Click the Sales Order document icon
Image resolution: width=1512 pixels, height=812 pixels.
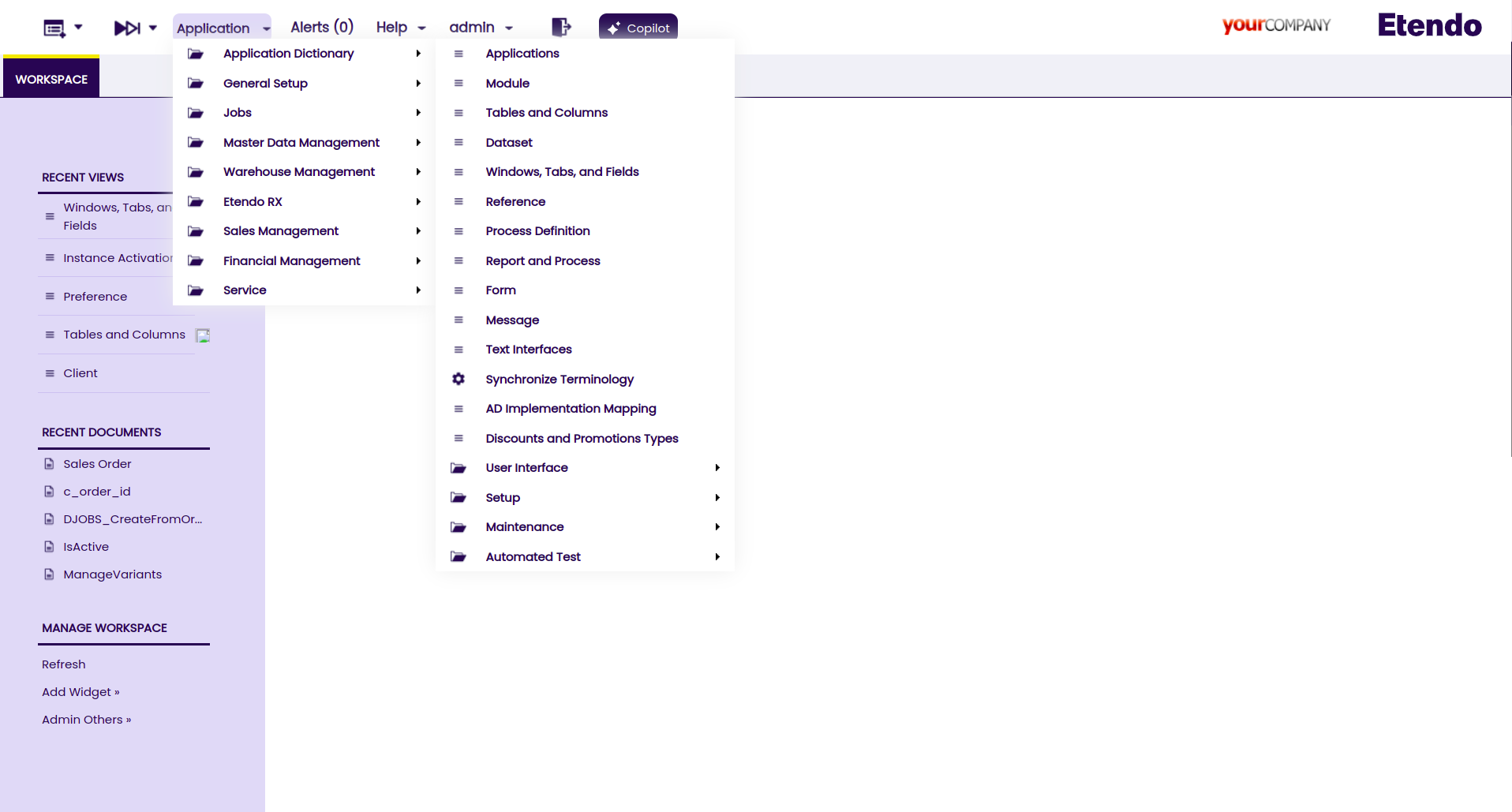point(49,464)
